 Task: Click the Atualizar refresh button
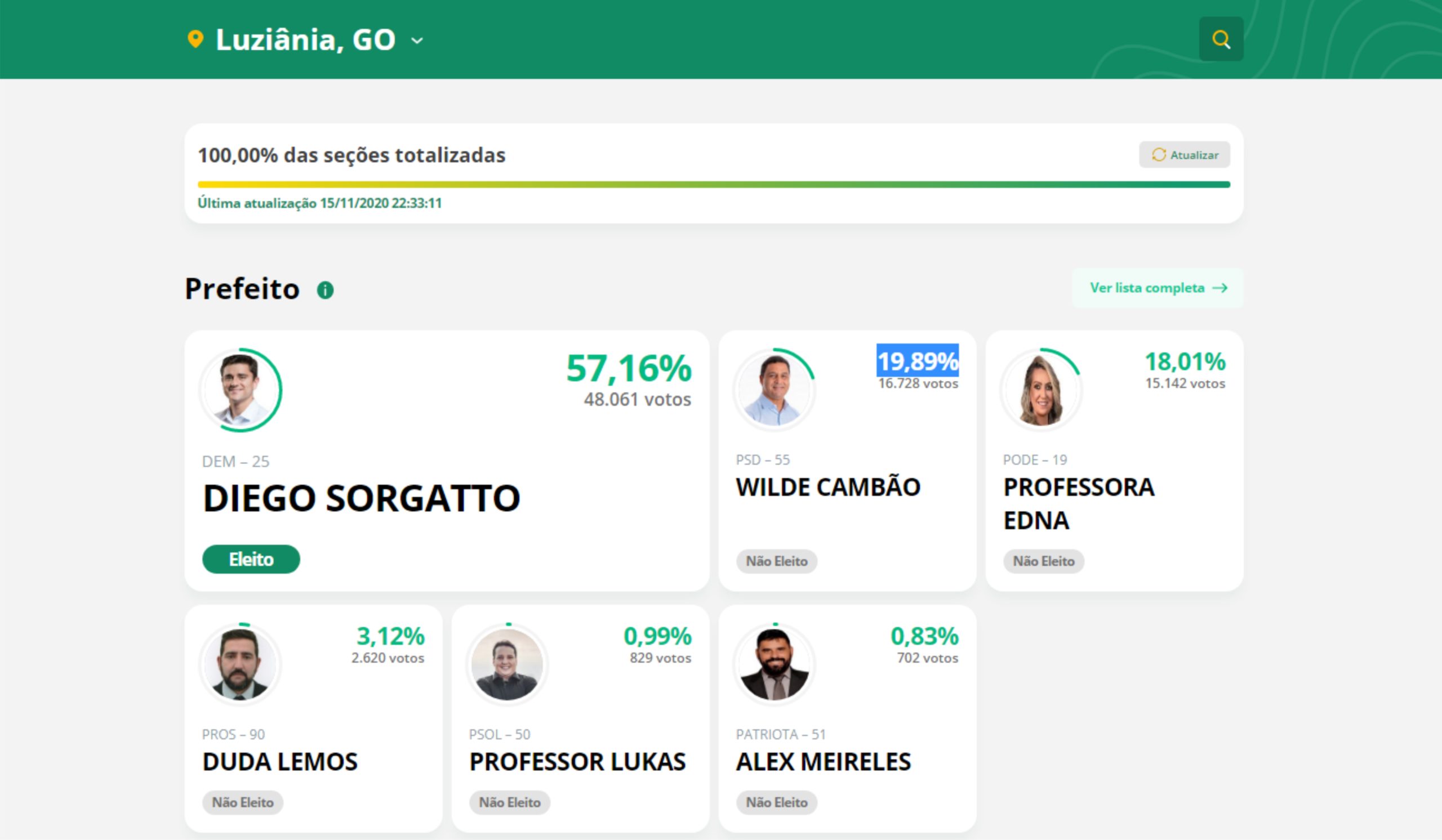pyautogui.click(x=1184, y=155)
